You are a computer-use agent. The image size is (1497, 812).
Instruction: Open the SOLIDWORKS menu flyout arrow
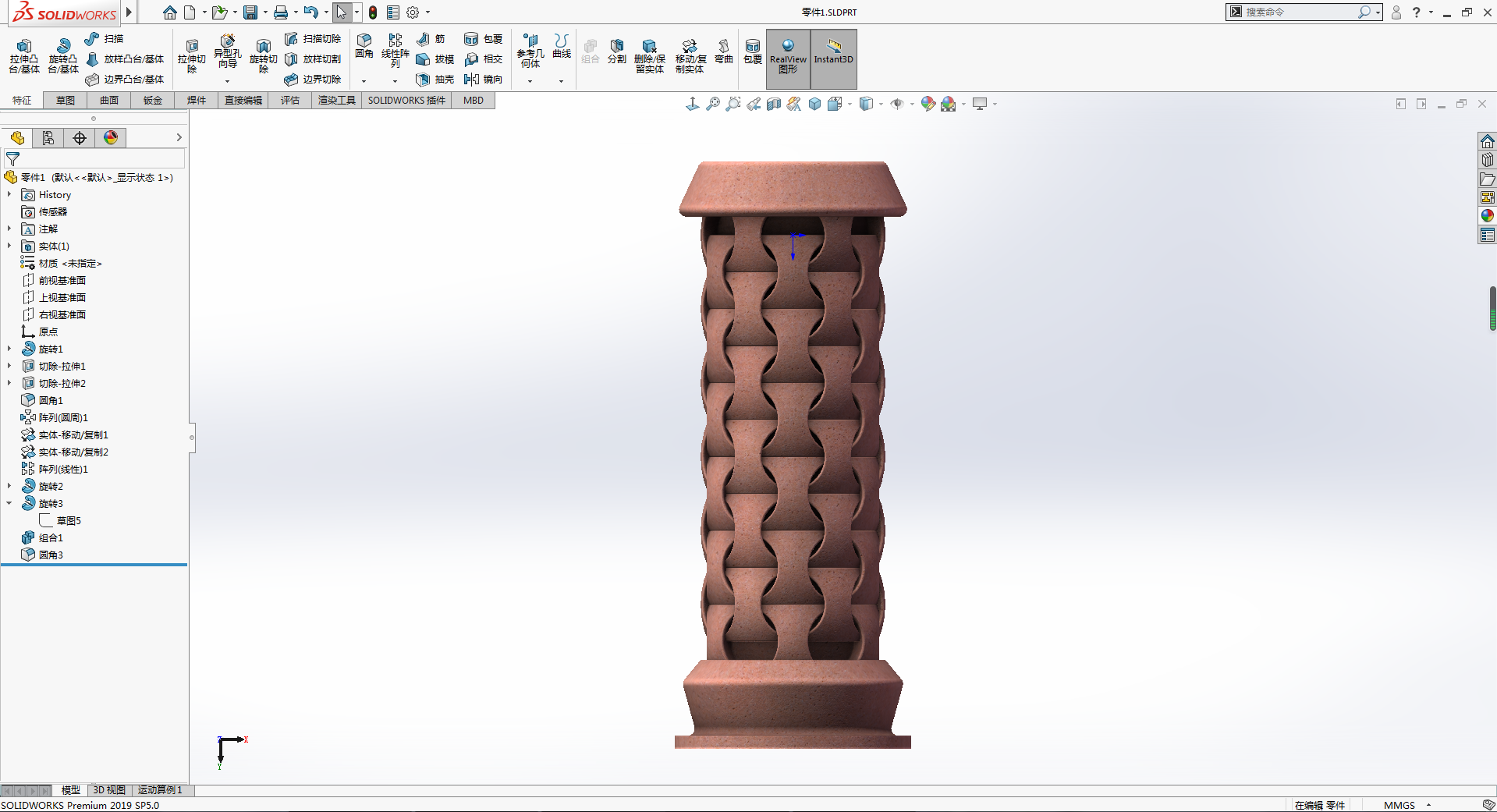tap(129, 12)
